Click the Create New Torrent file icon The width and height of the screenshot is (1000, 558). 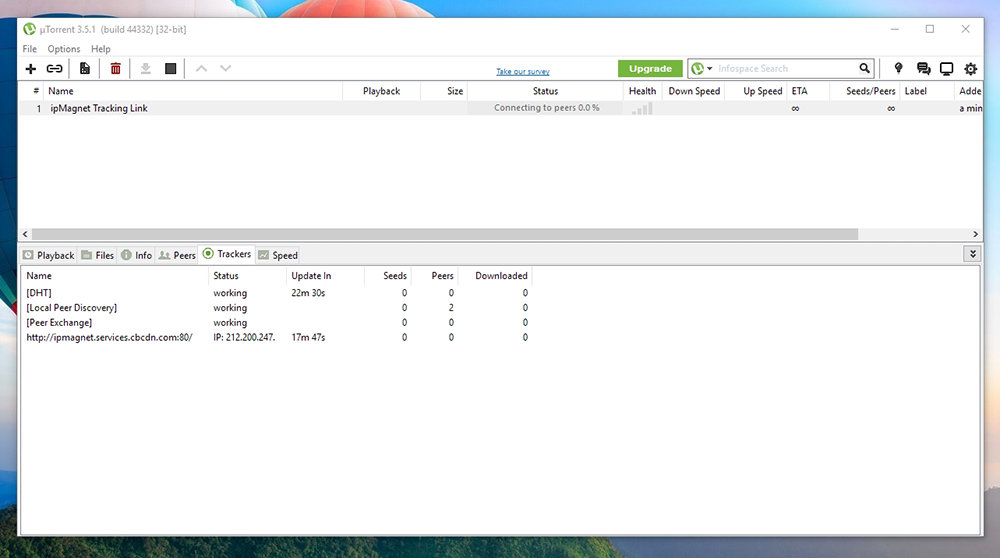coord(85,69)
